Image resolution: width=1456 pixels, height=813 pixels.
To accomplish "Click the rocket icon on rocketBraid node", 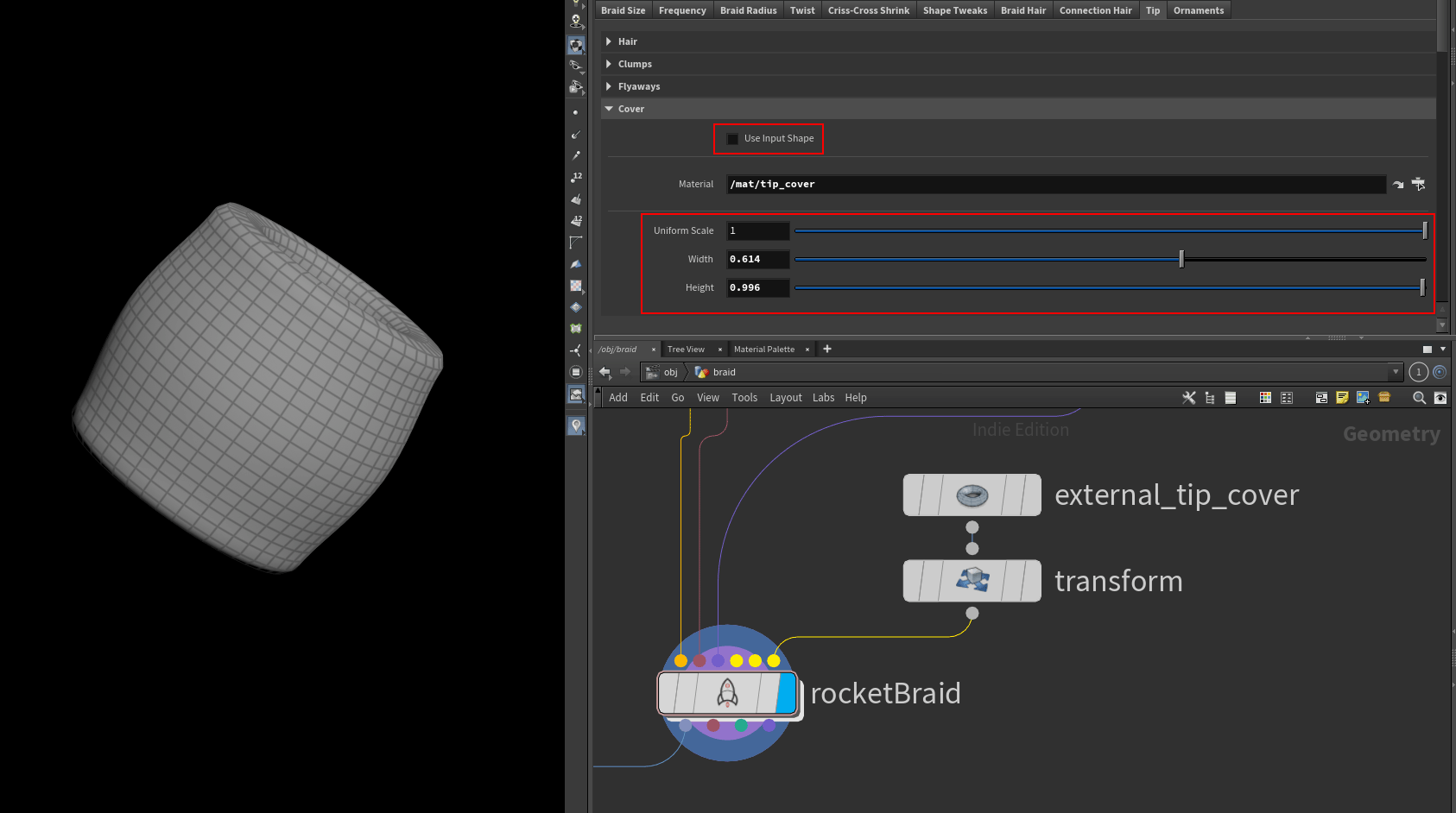I will 728,693.
